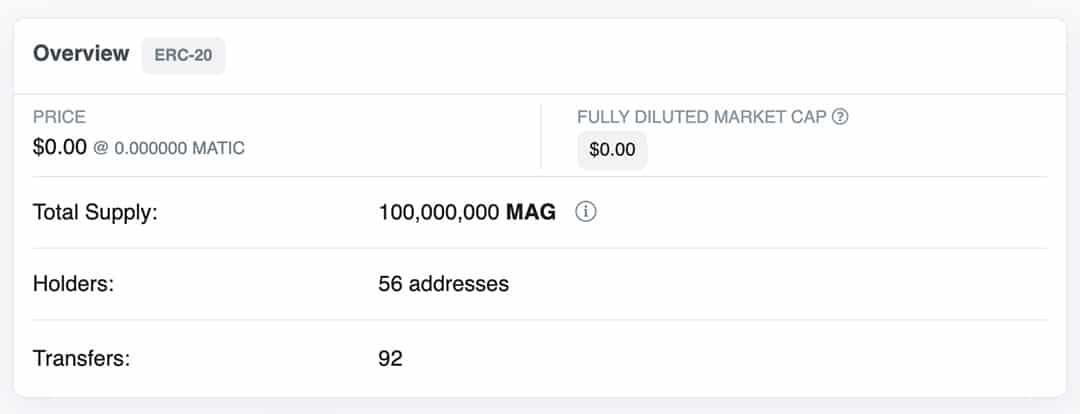The image size is (1080, 414).
Task: Click the Overview heading
Action: click(x=81, y=54)
